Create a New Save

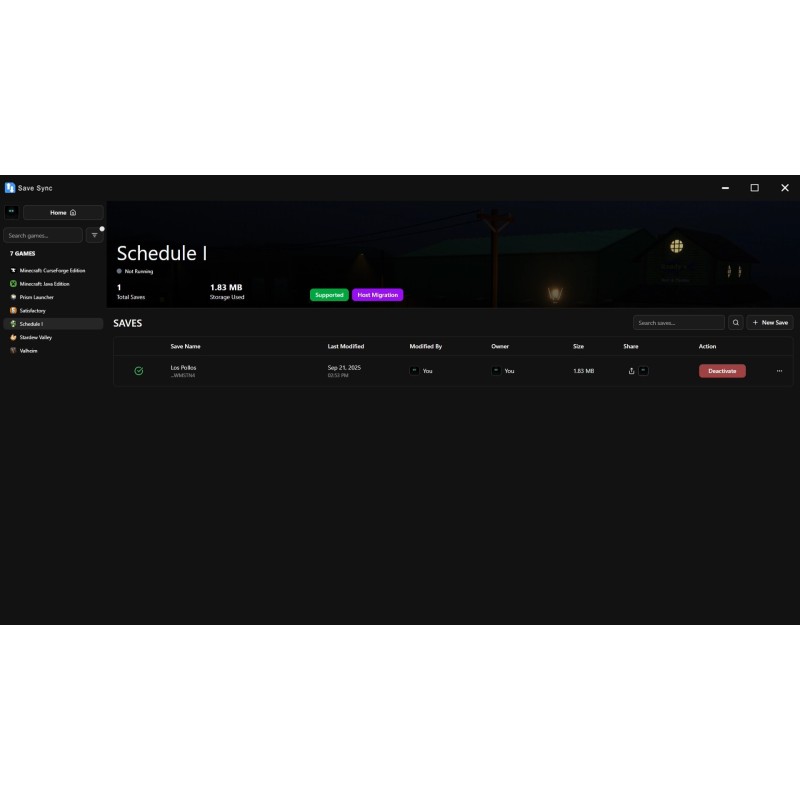tap(770, 323)
